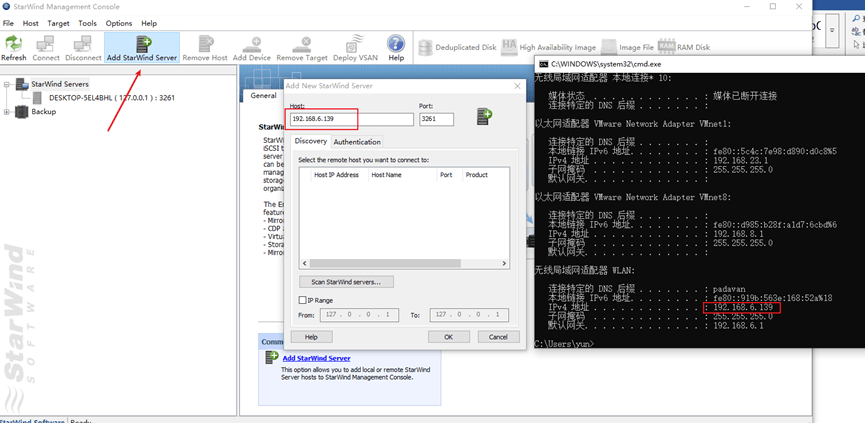The image size is (865, 423).
Task: Click the dialog Help button
Action: pyautogui.click(x=311, y=336)
